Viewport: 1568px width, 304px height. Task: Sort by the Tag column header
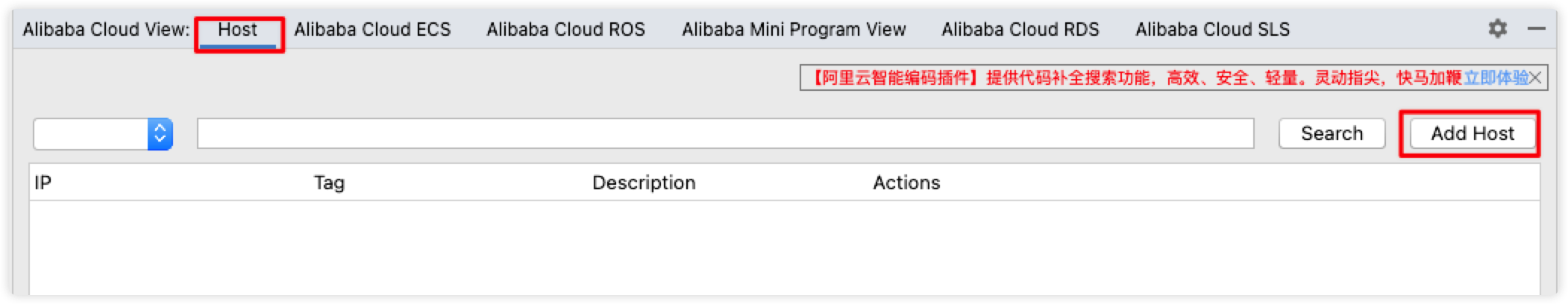pos(329,183)
